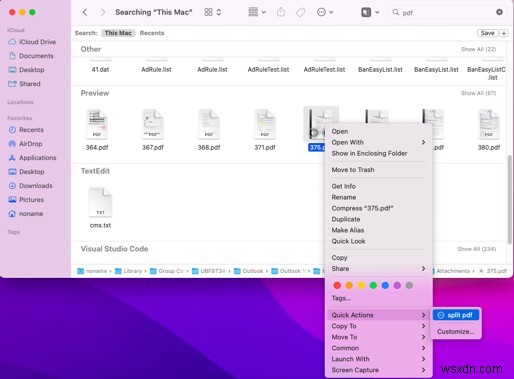Open the group-by options in the toolbar
The width and height of the screenshot is (514, 379).
pyautogui.click(x=257, y=12)
